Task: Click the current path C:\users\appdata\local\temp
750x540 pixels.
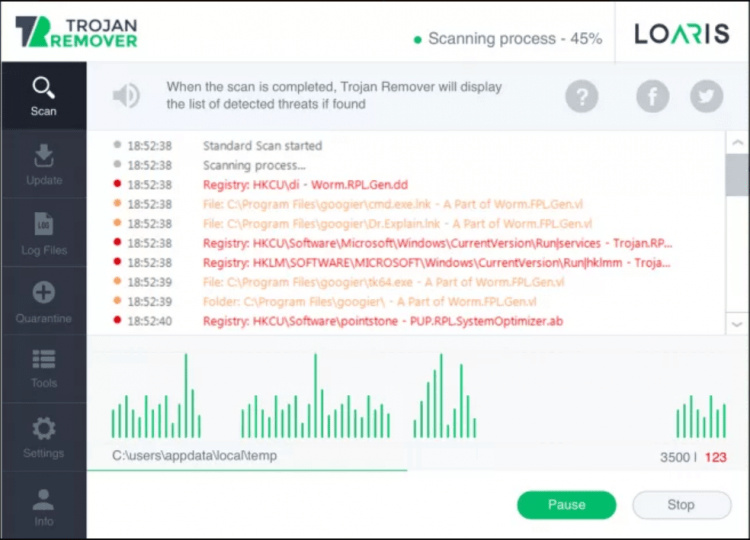Action: pos(194,455)
